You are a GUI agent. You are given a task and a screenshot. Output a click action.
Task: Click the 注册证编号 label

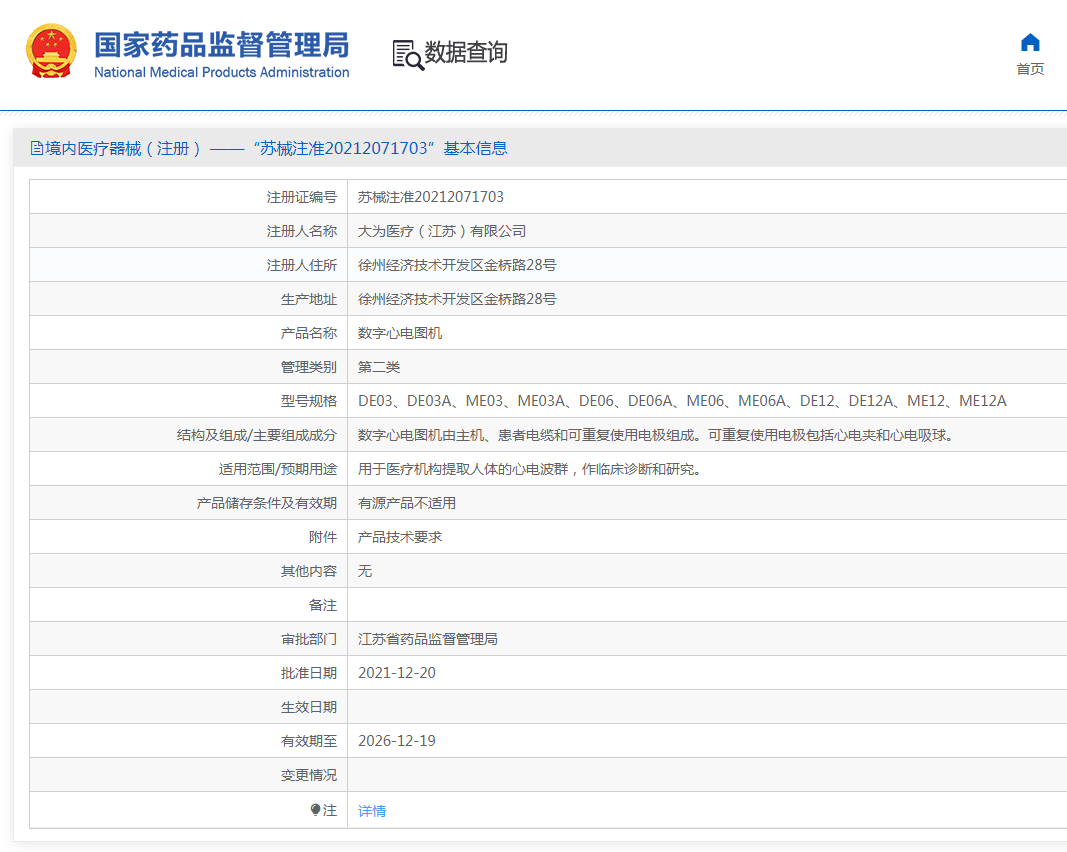pyautogui.click(x=302, y=197)
